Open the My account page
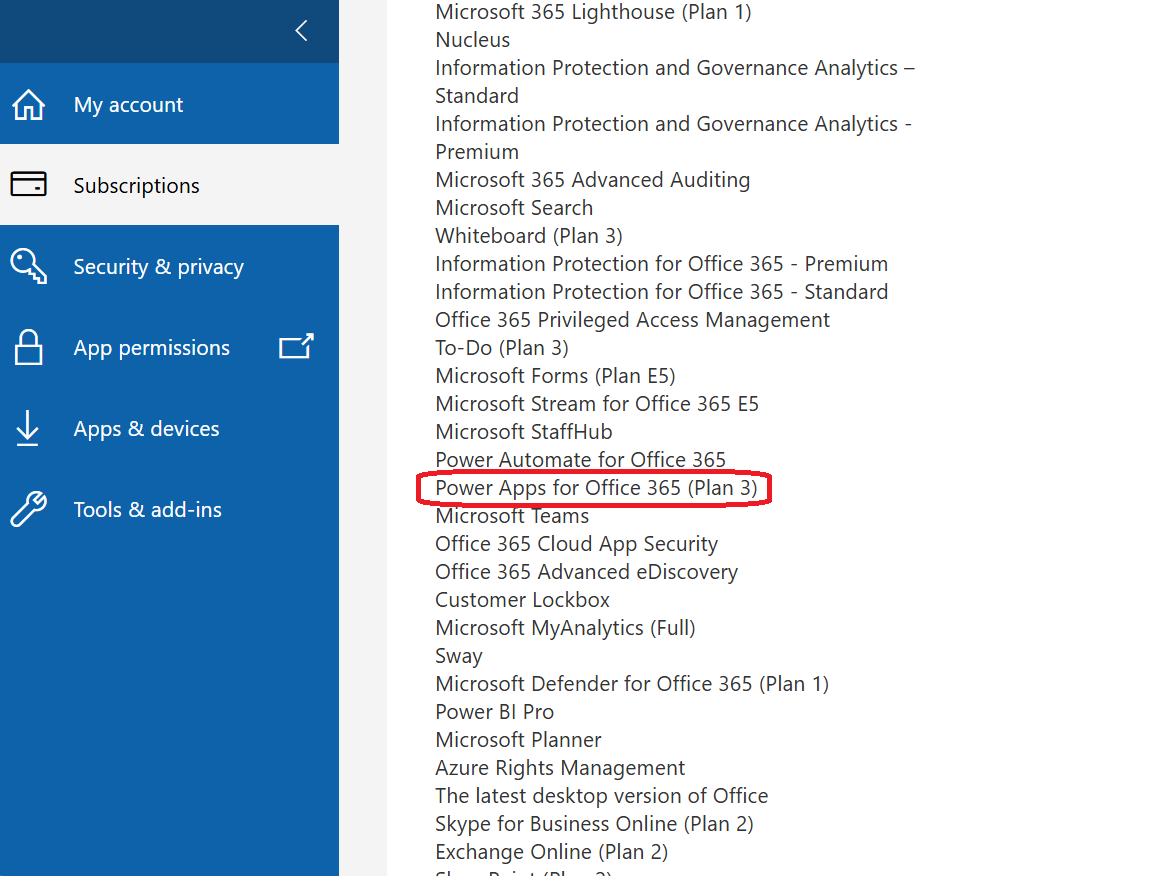 (169, 104)
